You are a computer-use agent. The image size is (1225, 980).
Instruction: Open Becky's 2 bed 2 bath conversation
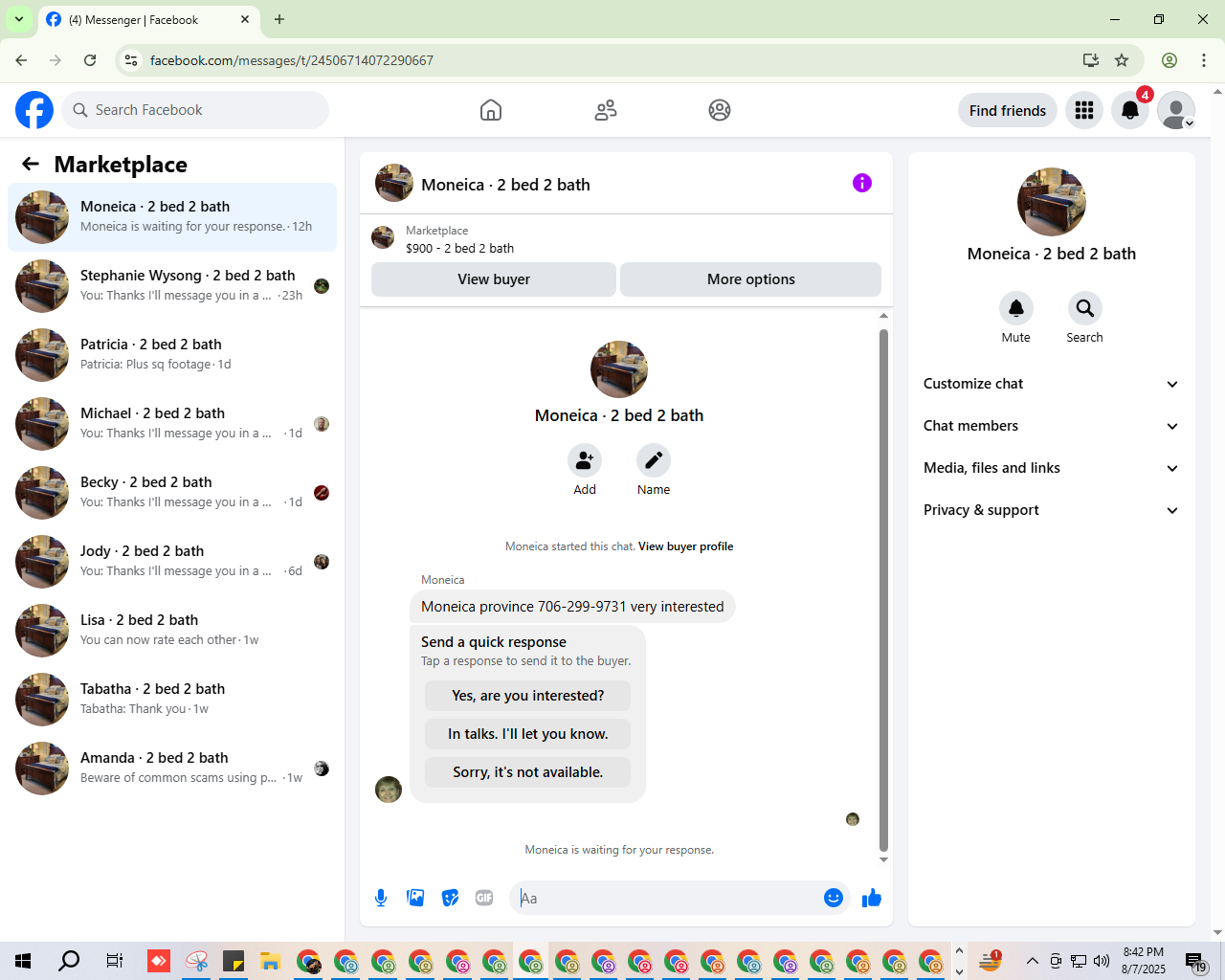(x=172, y=492)
